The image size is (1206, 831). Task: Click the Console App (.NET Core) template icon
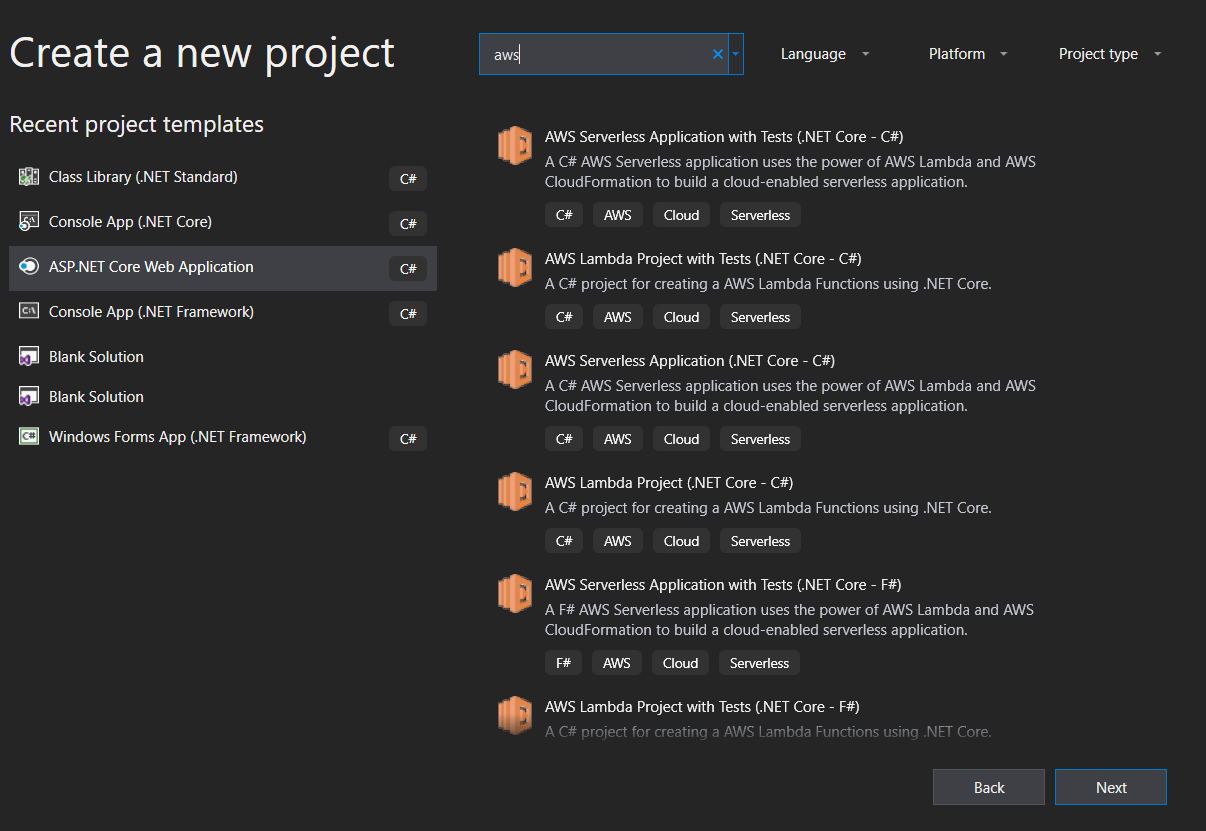pyautogui.click(x=29, y=221)
